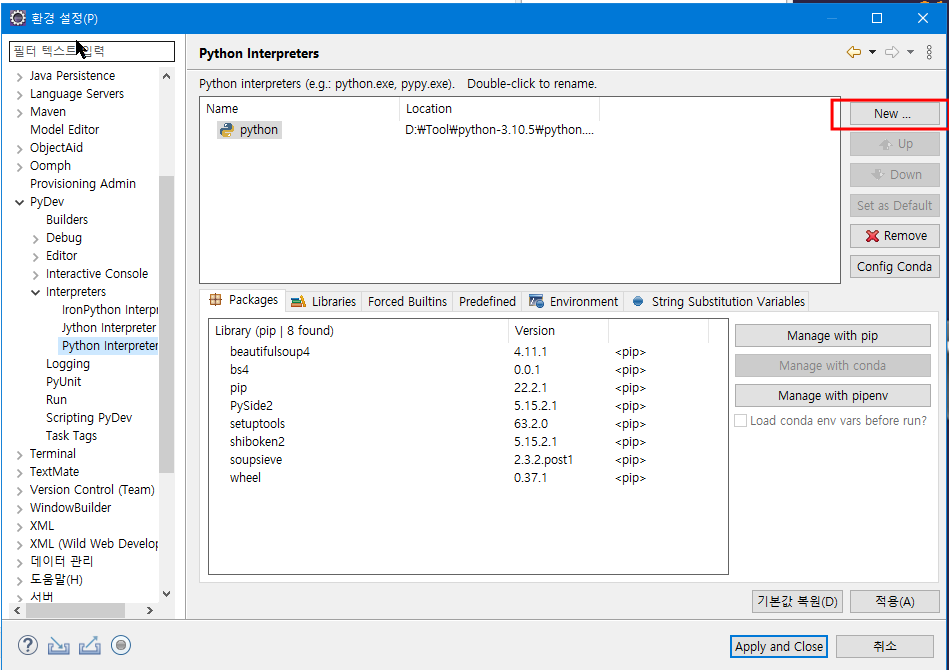949x670 pixels.
Task: Click the Version column header
Action: click(x=558, y=330)
